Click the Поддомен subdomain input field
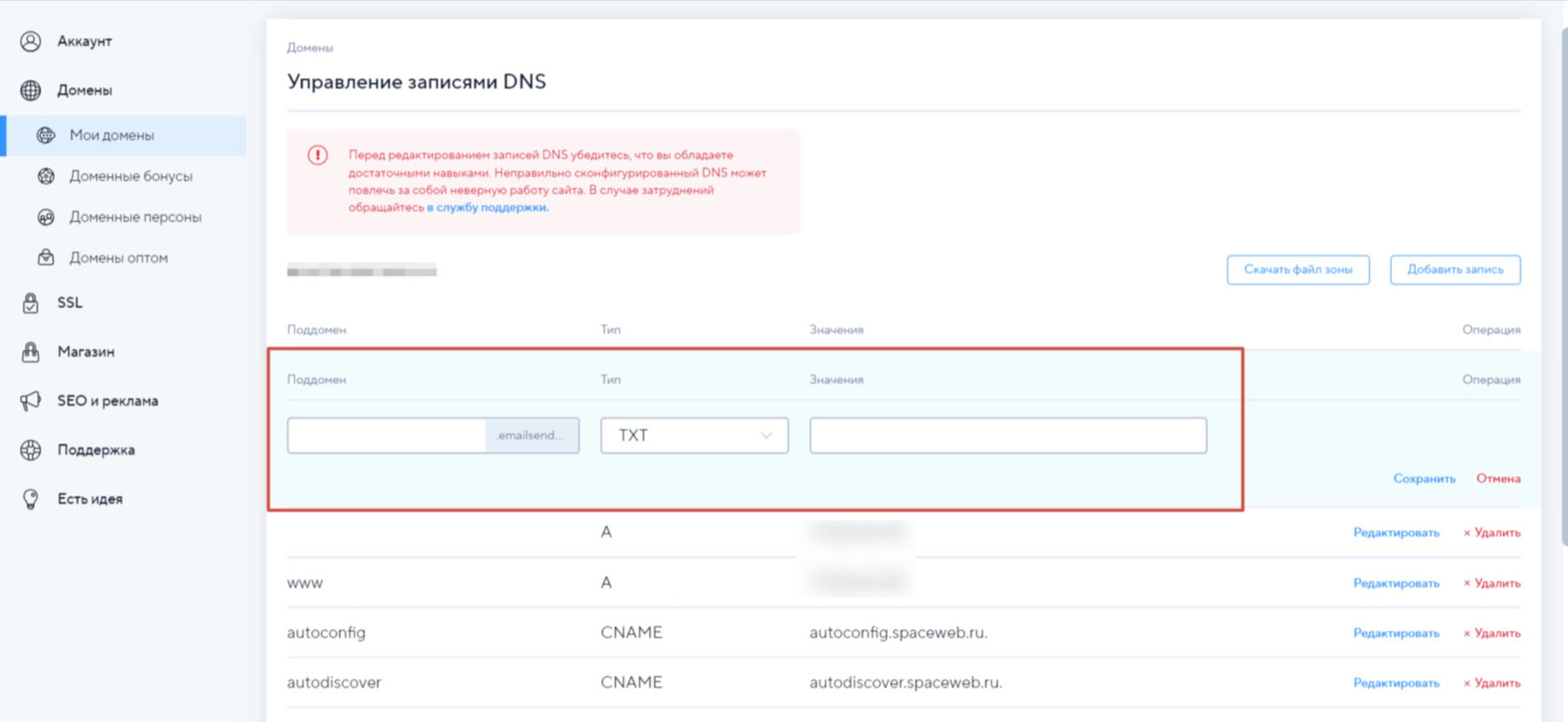1568x722 pixels. point(386,436)
